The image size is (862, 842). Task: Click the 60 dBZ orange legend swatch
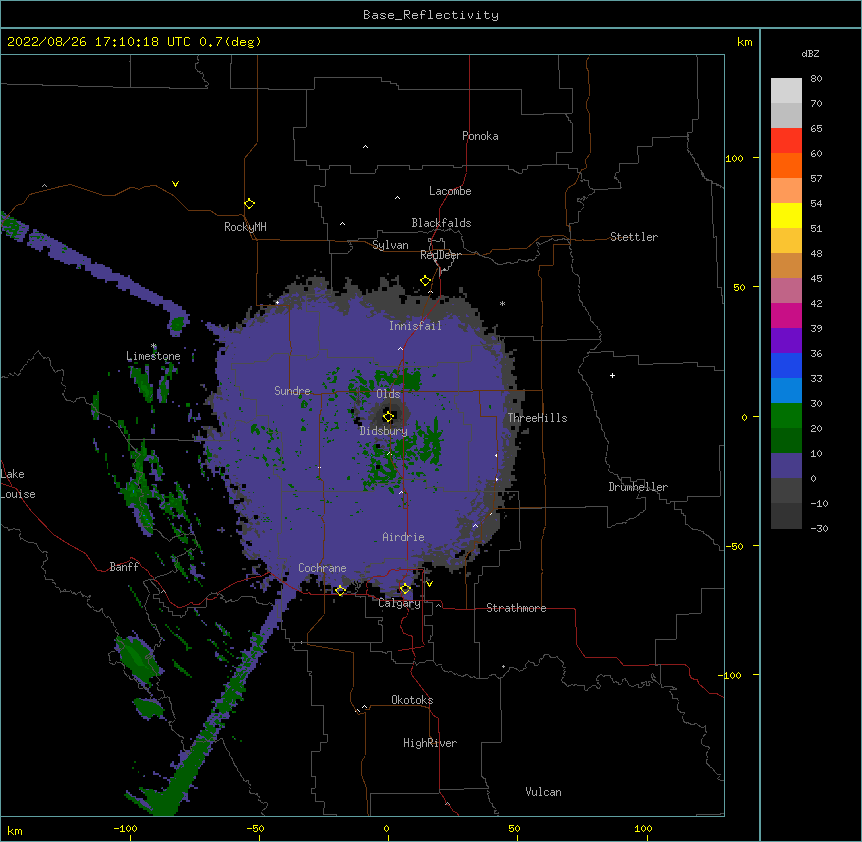coord(786,165)
